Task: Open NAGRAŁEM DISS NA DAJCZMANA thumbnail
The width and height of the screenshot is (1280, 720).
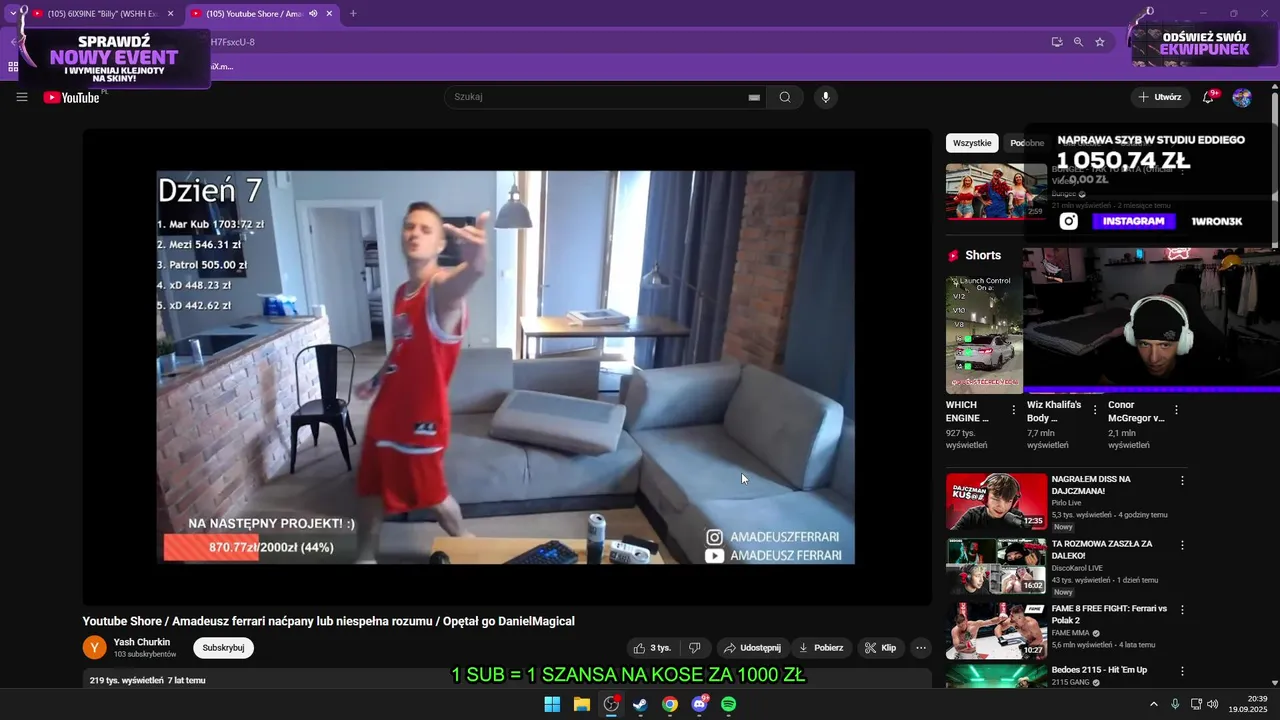Action: (x=996, y=502)
